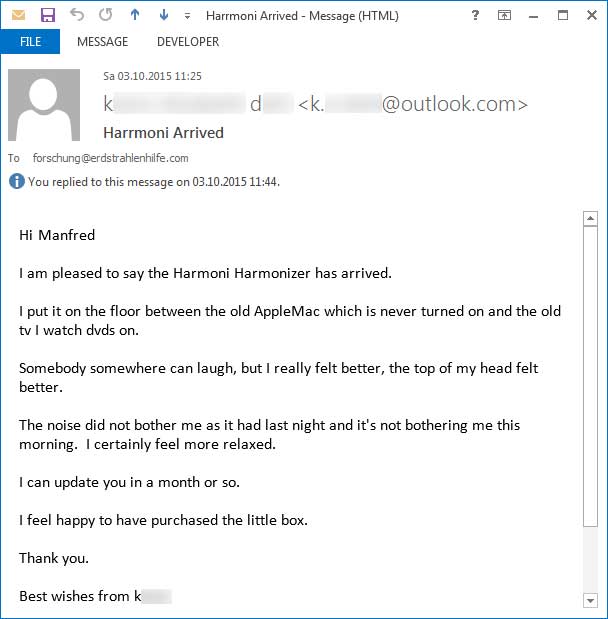Click the 'You replied to this message' info bar
608x619 pixels.
point(144,182)
